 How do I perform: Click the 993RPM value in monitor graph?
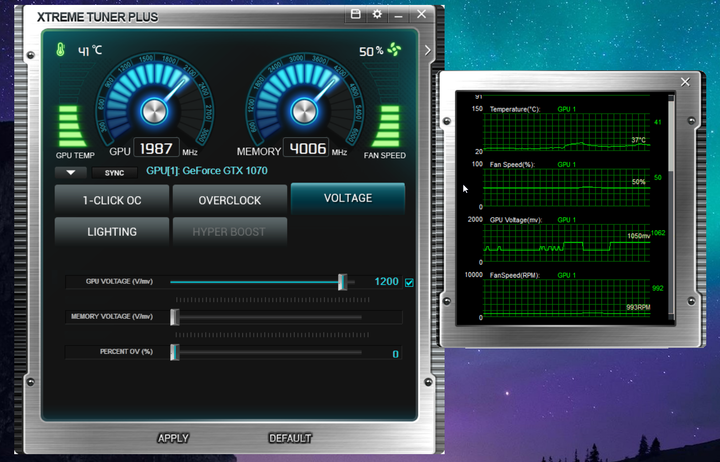[638, 307]
